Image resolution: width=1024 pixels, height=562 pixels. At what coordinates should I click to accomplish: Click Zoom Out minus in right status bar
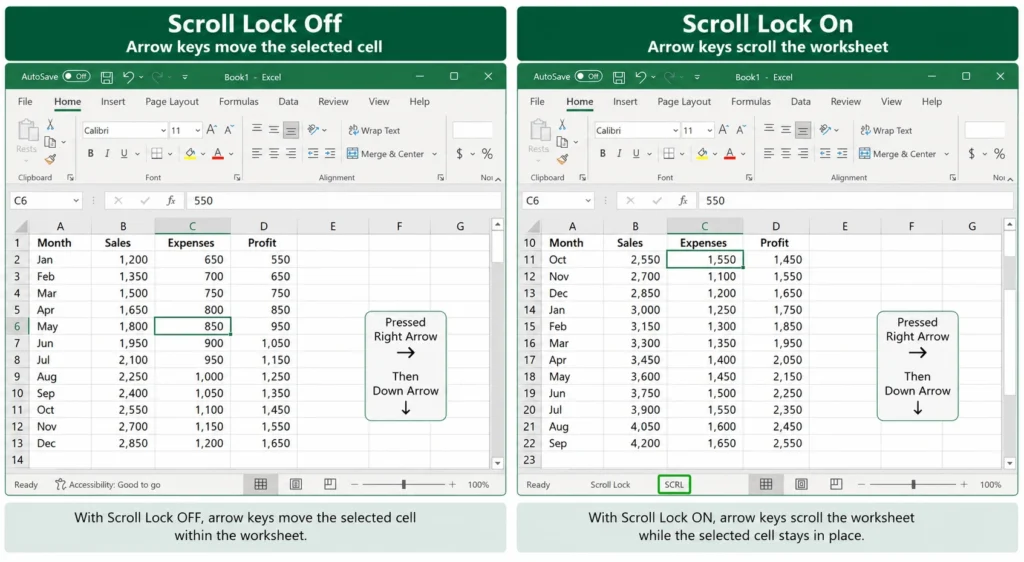[x=861, y=484]
